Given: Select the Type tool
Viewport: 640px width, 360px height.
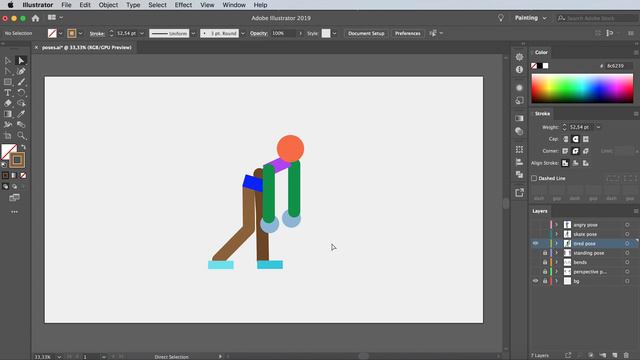Looking at the screenshot, I should point(7,93).
